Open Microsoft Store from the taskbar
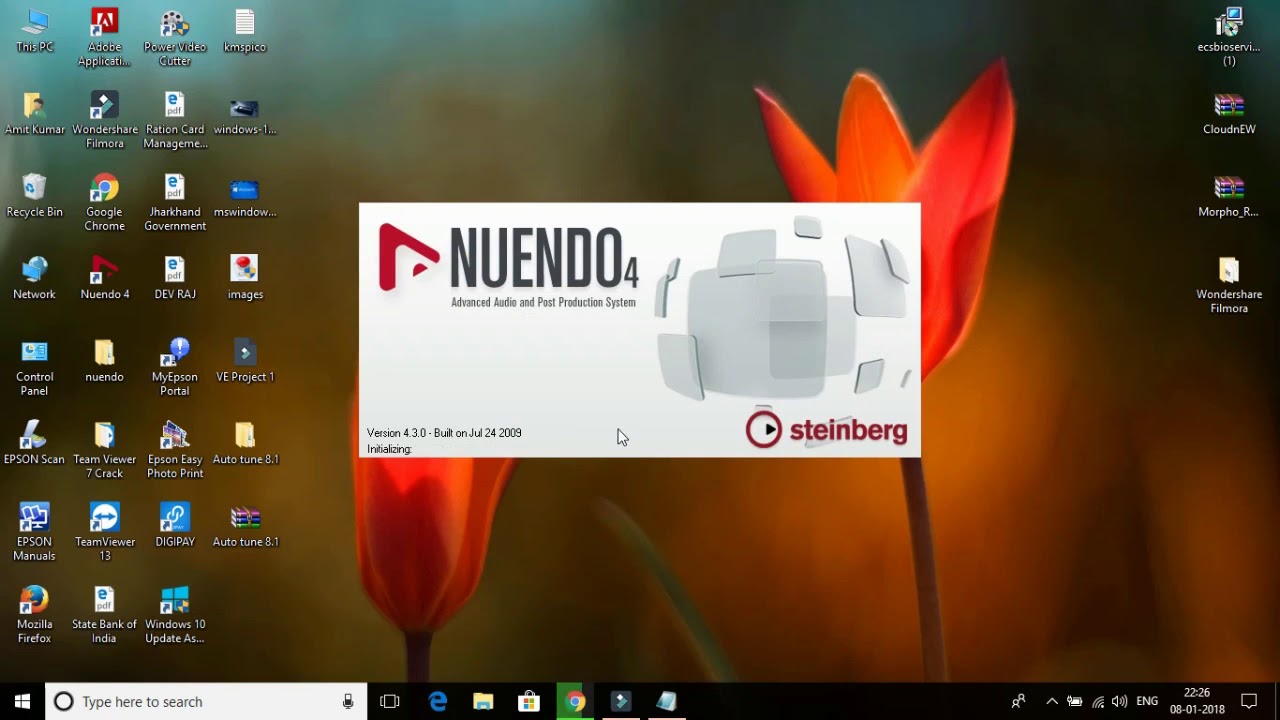Screen dimensions: 1280x720 tap(529, 702)
